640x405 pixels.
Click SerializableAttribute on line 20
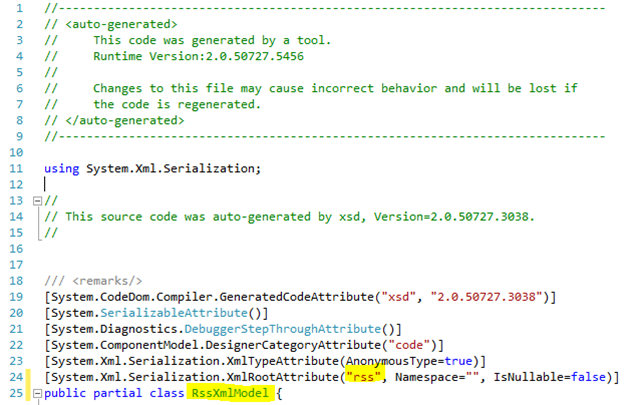click(x=174, y=313)
